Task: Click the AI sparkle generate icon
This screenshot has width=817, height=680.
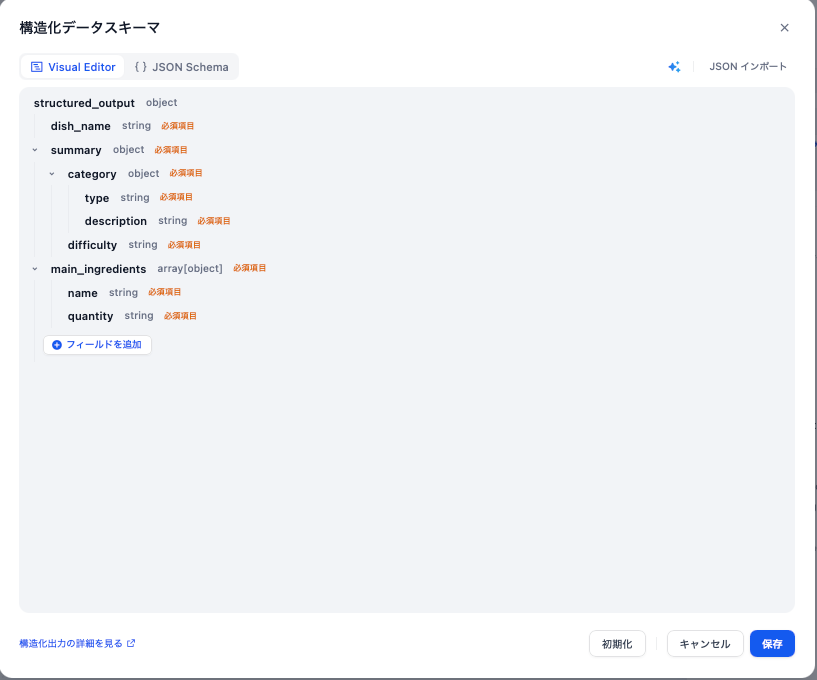Action: pos(674,67)
